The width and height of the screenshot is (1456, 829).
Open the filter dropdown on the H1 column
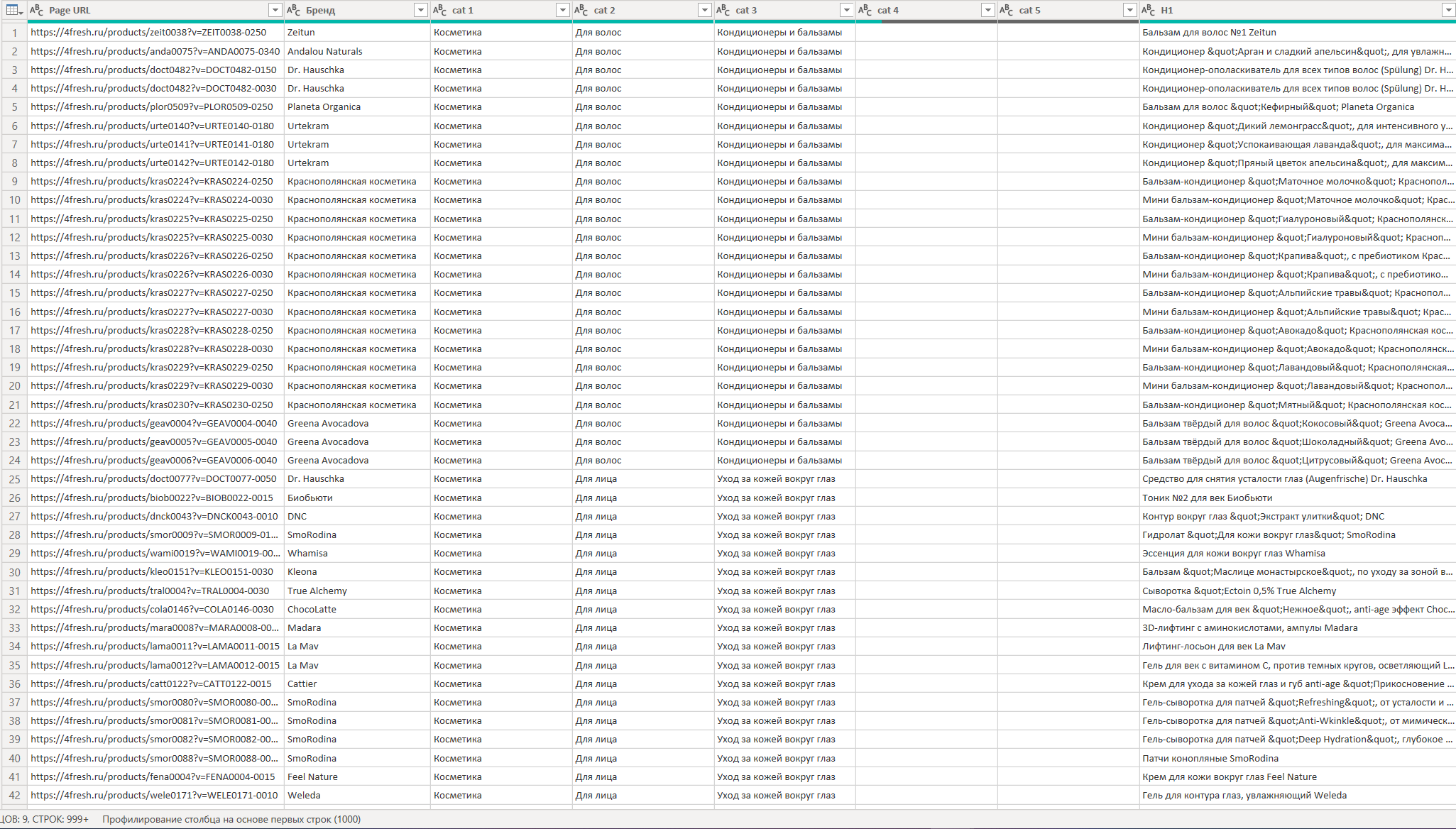pyautogui.click(x=1448, y=10)
